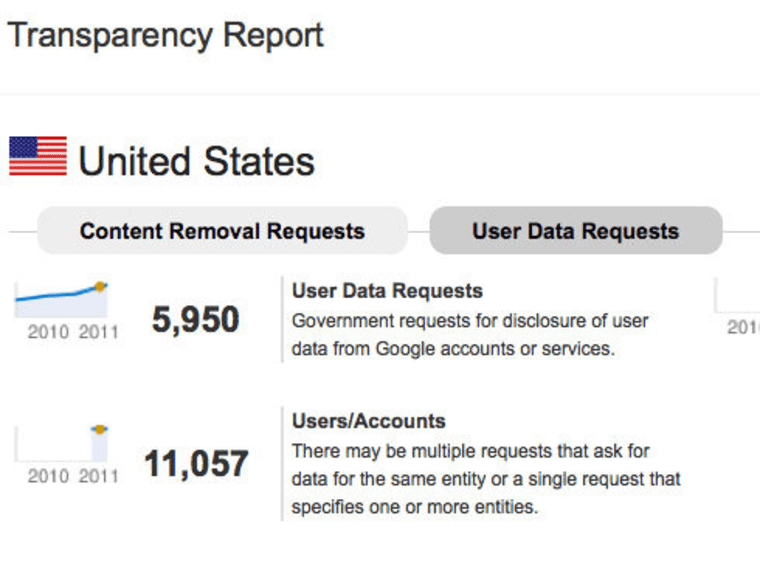760x563 pixels.
Task: Click the Government requests description text
Action: click(x=470, y=335)
